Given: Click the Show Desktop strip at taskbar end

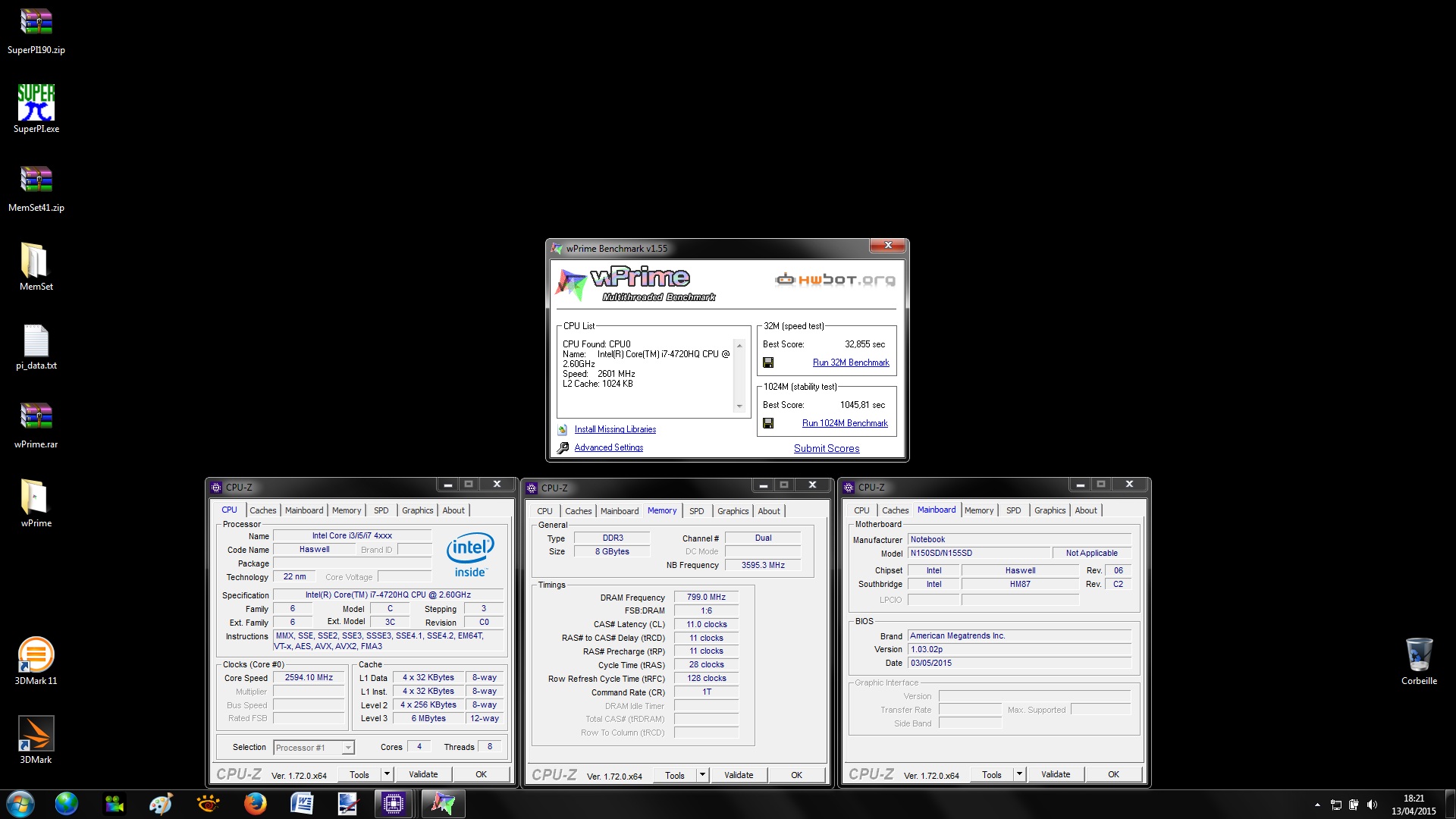Looking at the screenshot, I should pos(1450,804).
